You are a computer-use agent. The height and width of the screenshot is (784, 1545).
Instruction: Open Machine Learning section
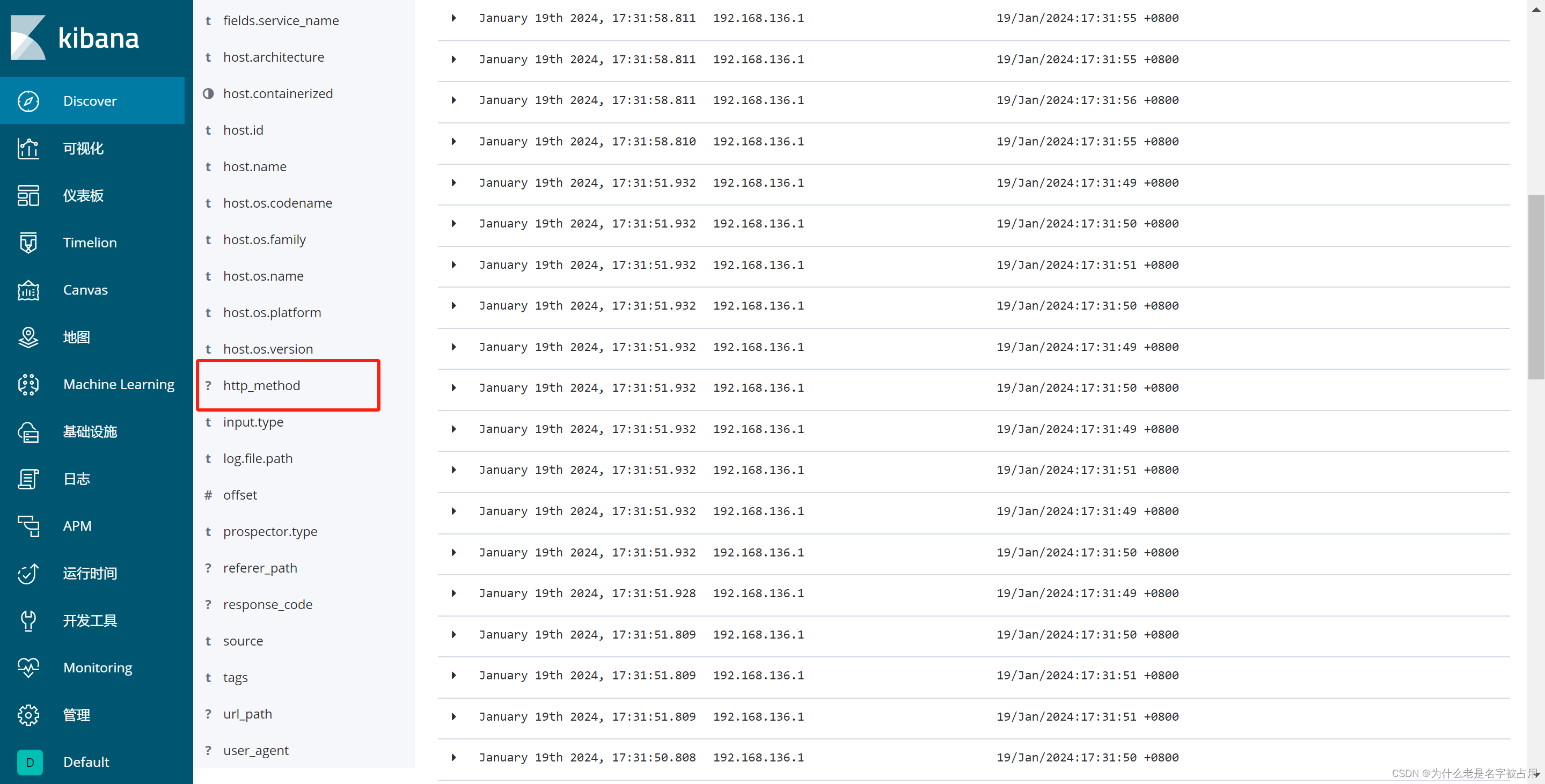tap(96, 384)
